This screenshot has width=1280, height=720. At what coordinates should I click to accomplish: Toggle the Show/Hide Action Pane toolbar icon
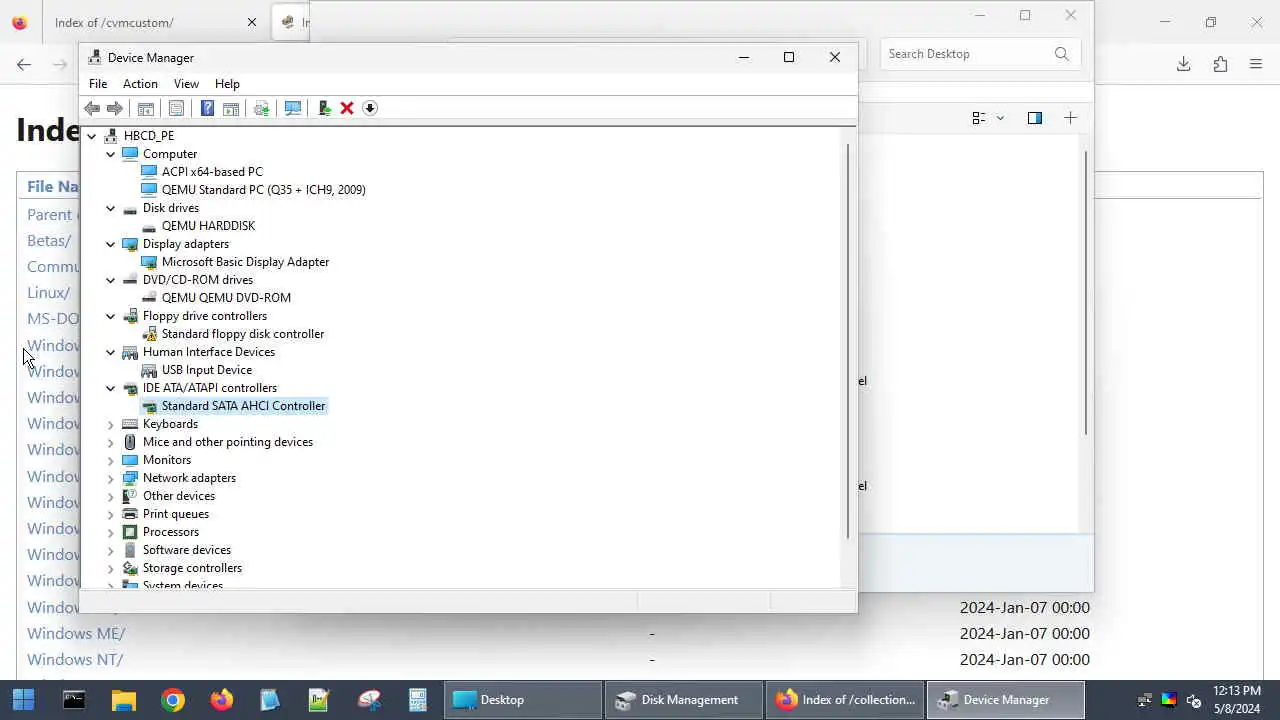[x=231, y=108]
